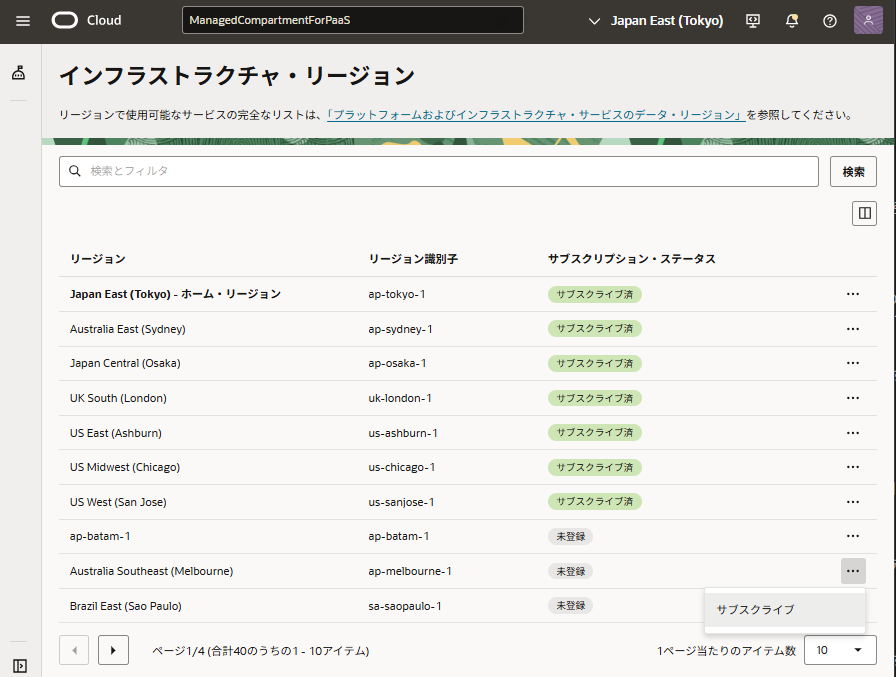The height and width of the screenshot is (677, 896).
Task: Click the Oracle Cloud logo
Action: pyautogui.click(x=86, y=21)
